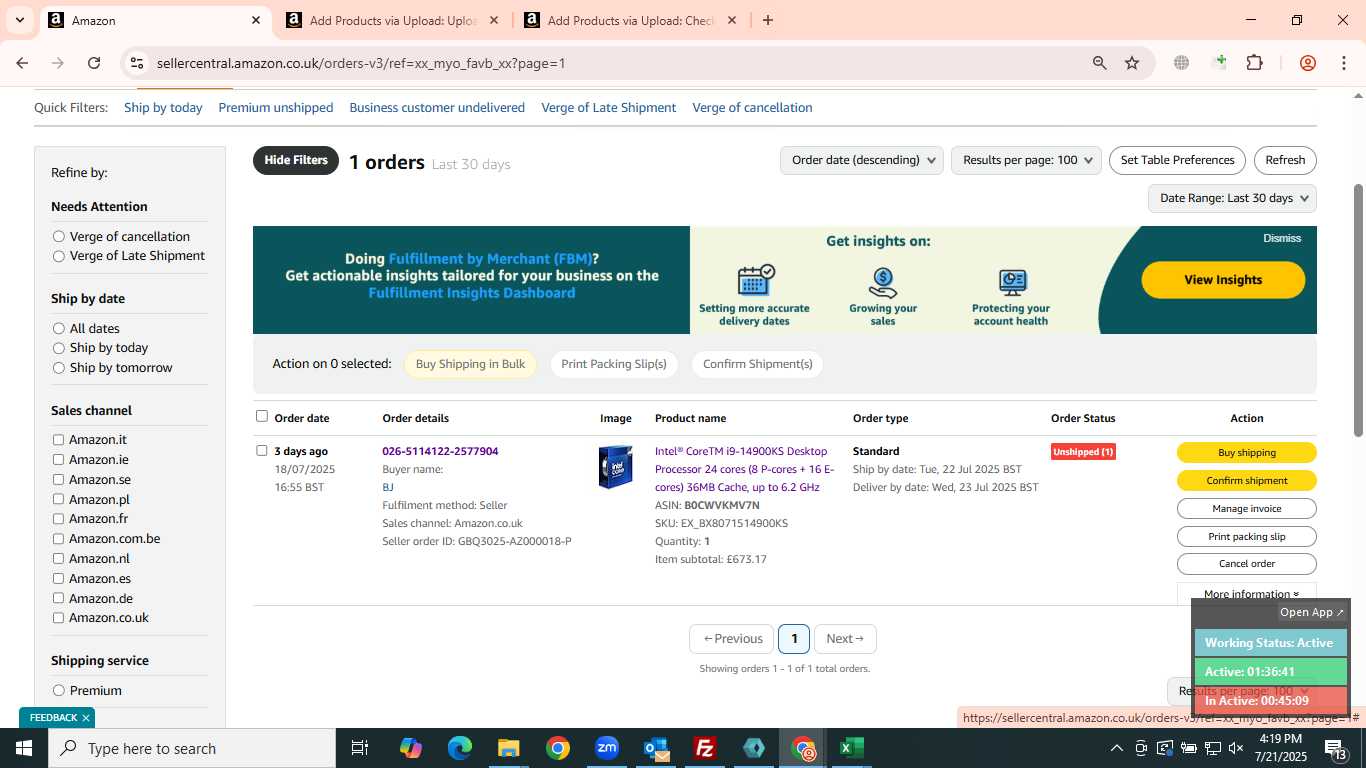Click the Intel processor product thumbnail
Screen dimensions: 1366x768
click(x=616, y=467)
